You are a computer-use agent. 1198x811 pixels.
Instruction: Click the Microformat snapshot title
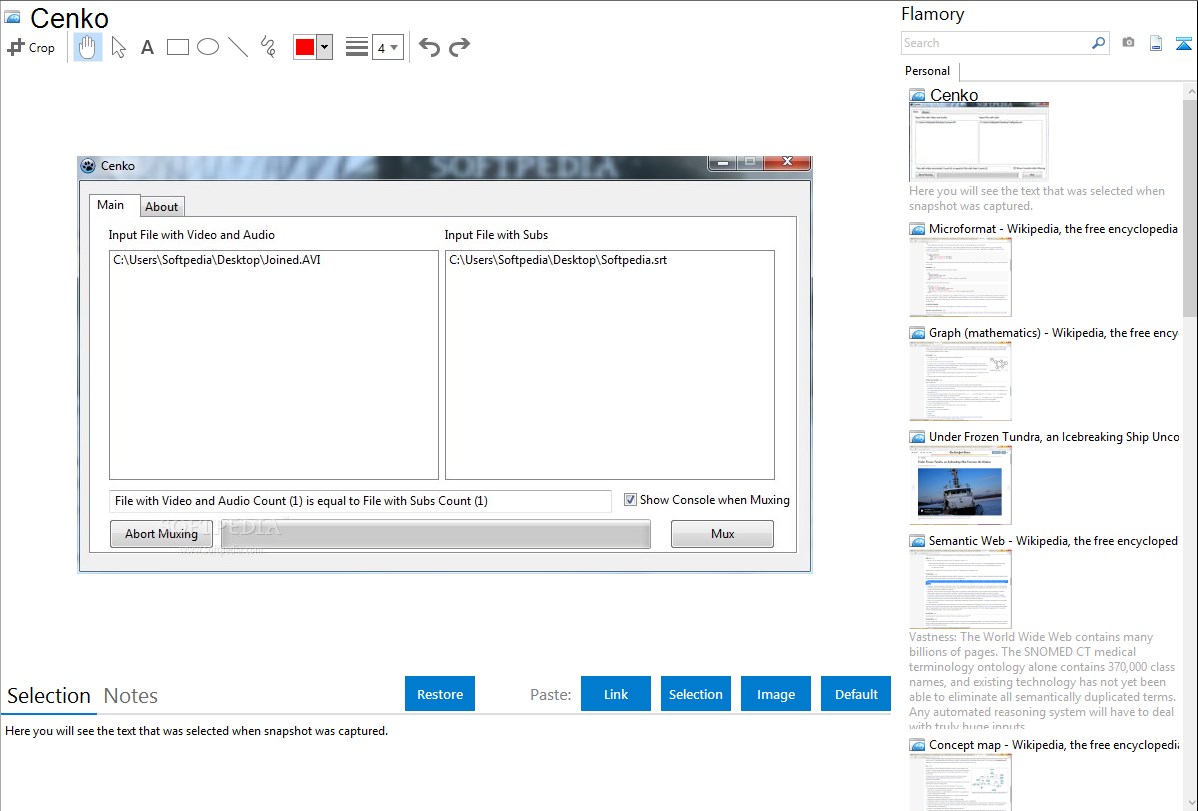click(x=1053, y=229)
